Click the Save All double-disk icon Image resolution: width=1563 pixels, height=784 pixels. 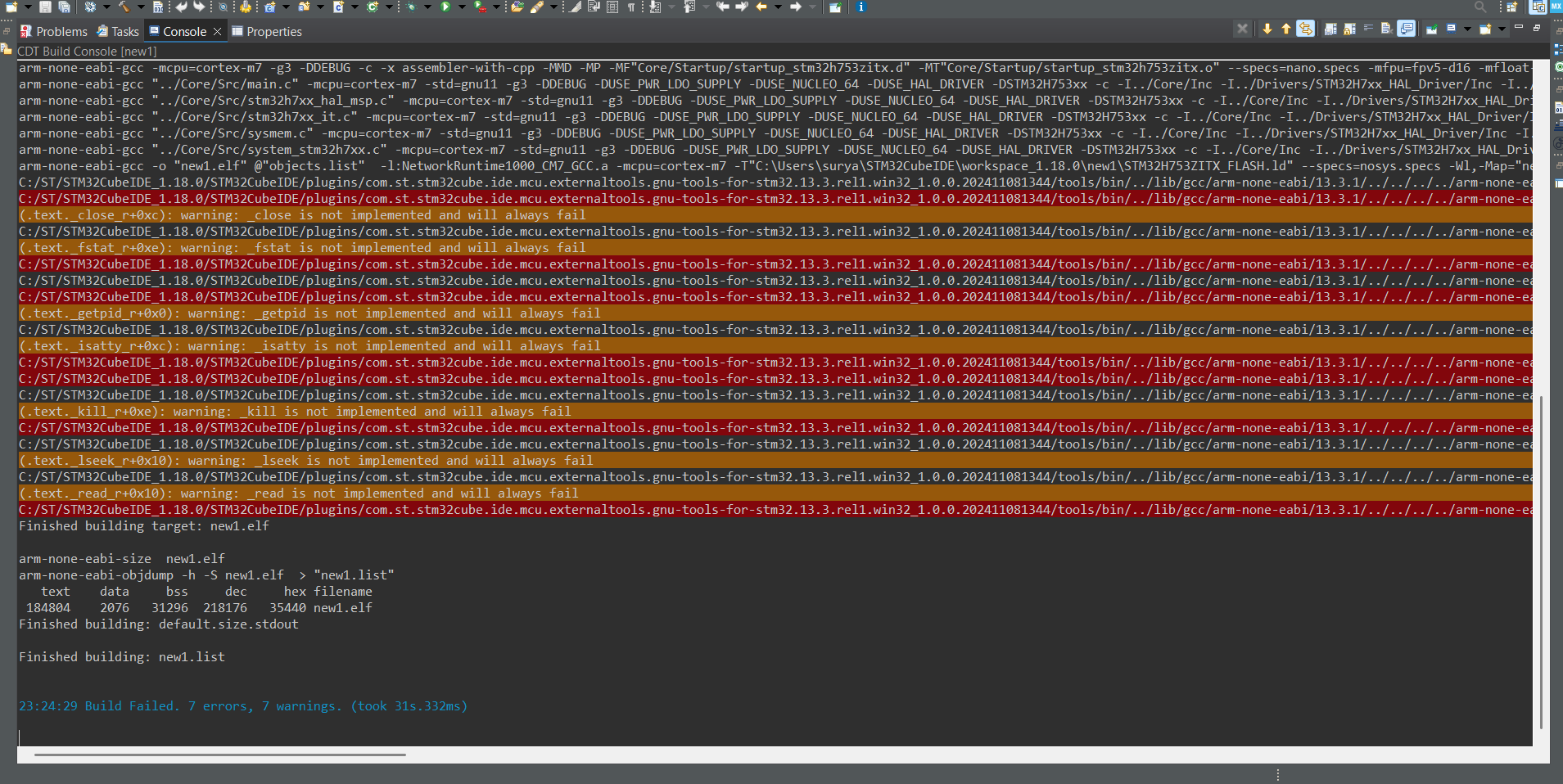click(64, 7)
